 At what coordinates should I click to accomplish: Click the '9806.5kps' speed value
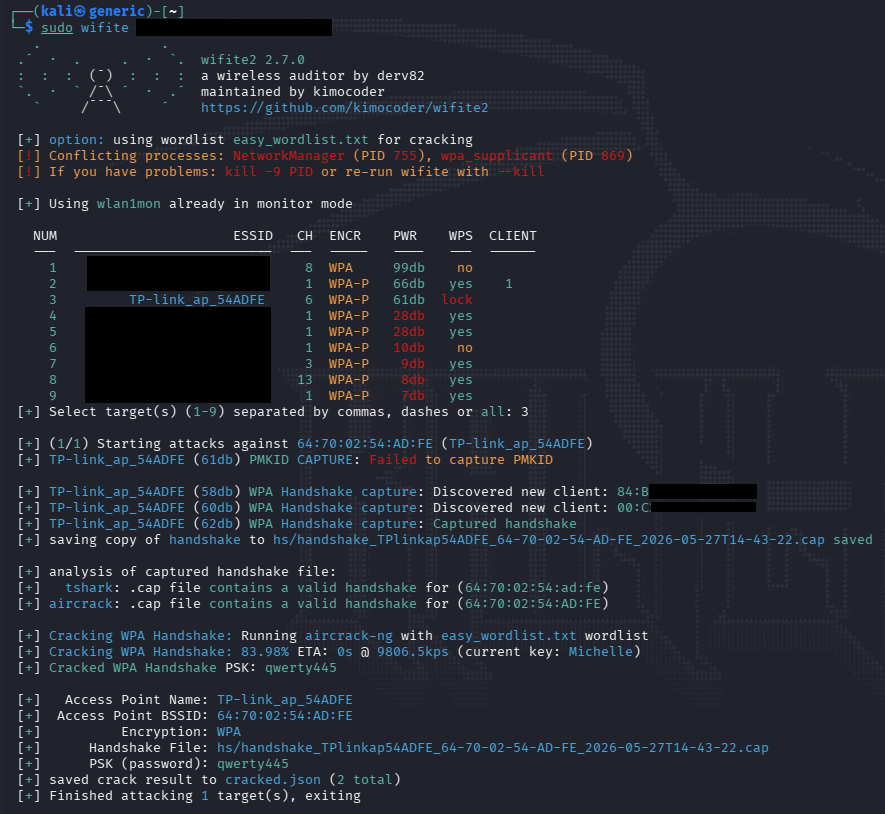[413, 651]
